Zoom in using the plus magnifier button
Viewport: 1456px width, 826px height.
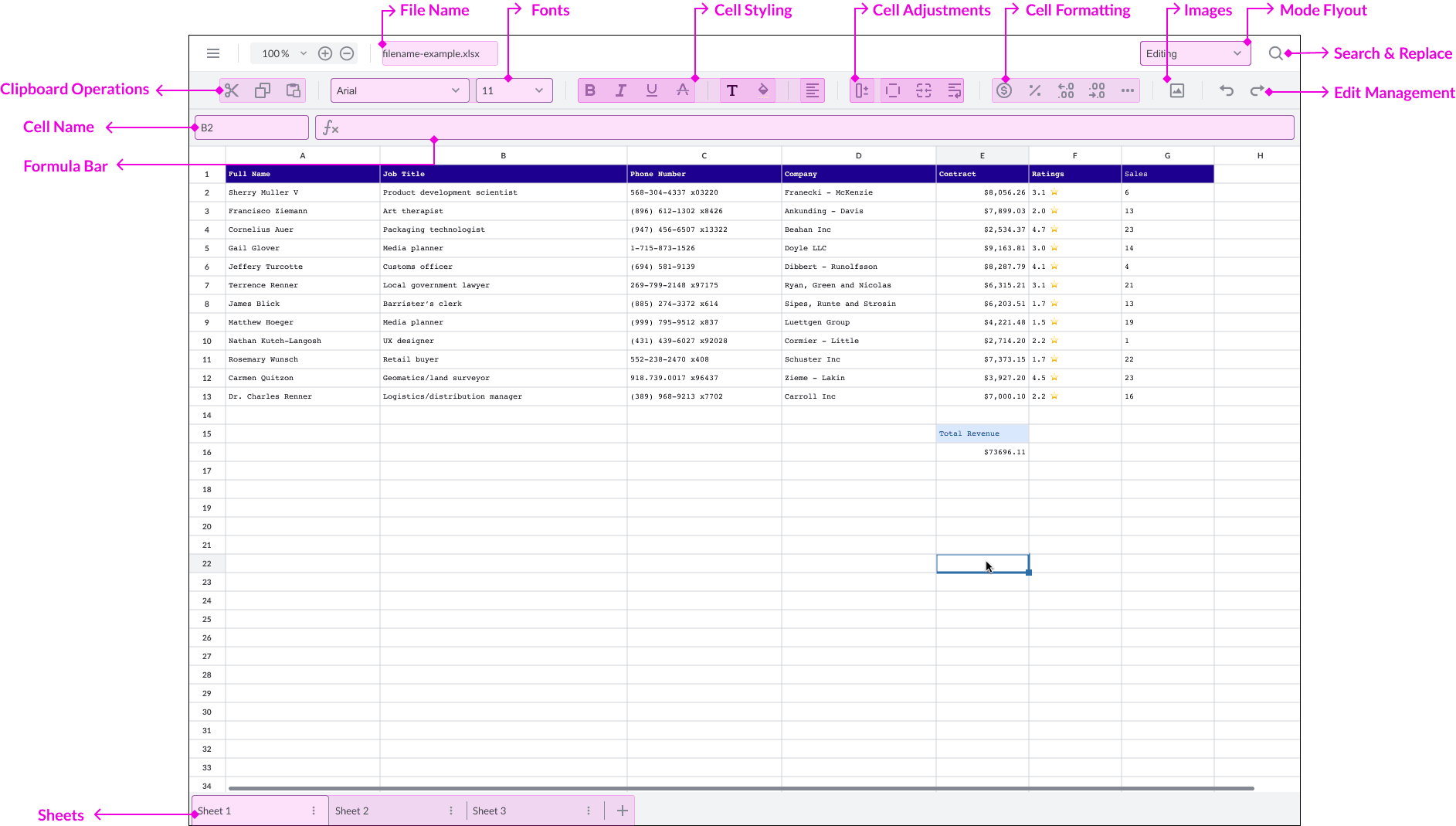(x=325, y=53)
